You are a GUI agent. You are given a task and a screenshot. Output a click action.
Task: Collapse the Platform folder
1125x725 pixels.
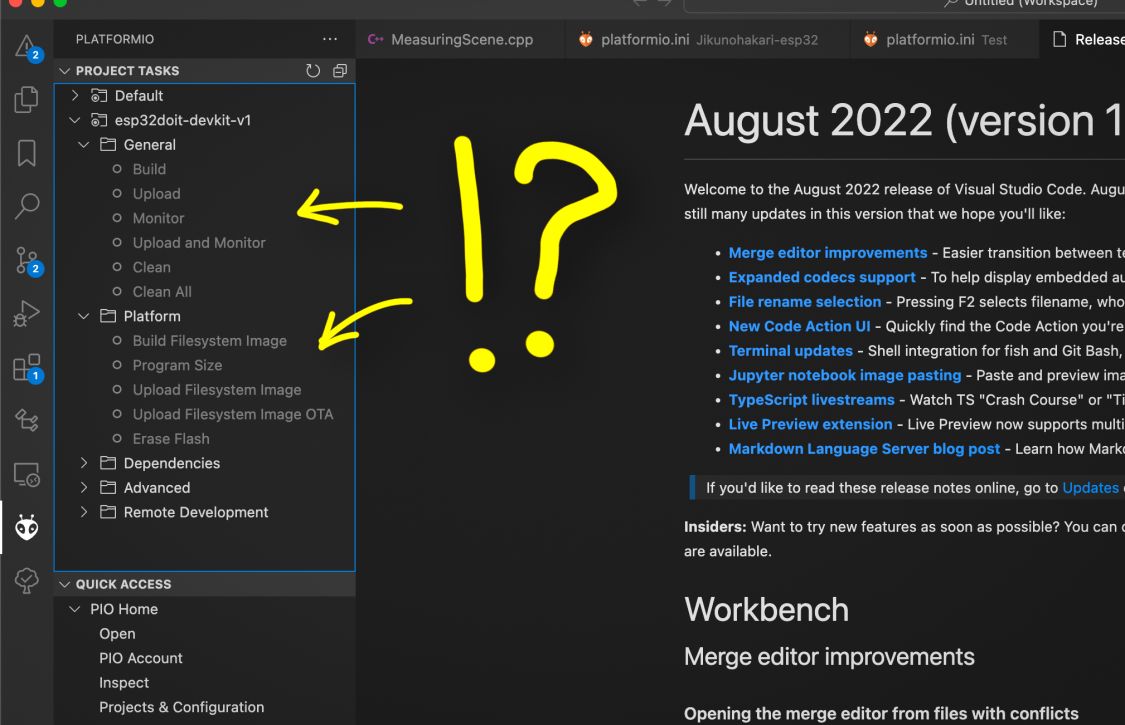[x=83, y=317]
